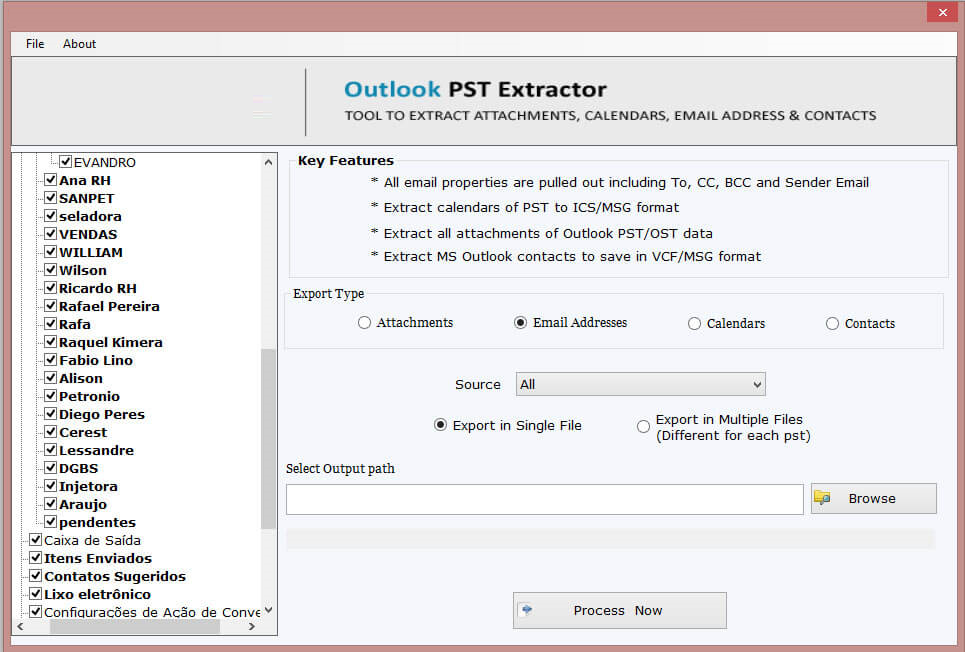Start extraction with Process Now
This screenshot has height=652, width=965.
620,610
